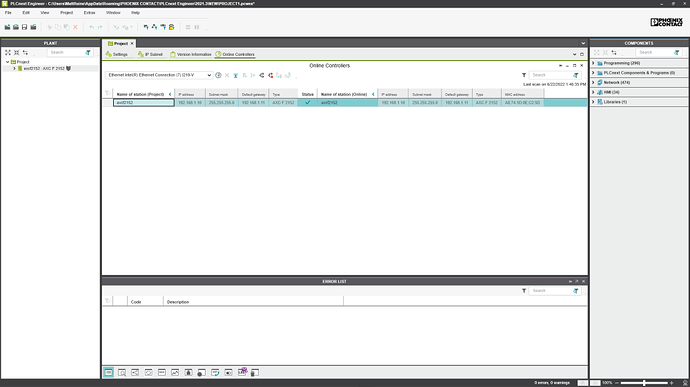Expand the Programming (296) components group
690x387 pixels.
(x=593, y=63)
